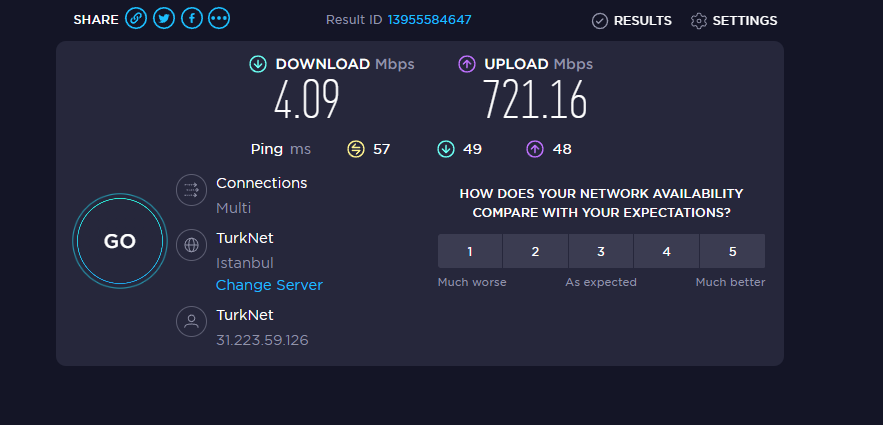Image resolution: width=883 pixels, height=425 pixels.
Task: Share result on Twitter
Action: pos(163,19)
